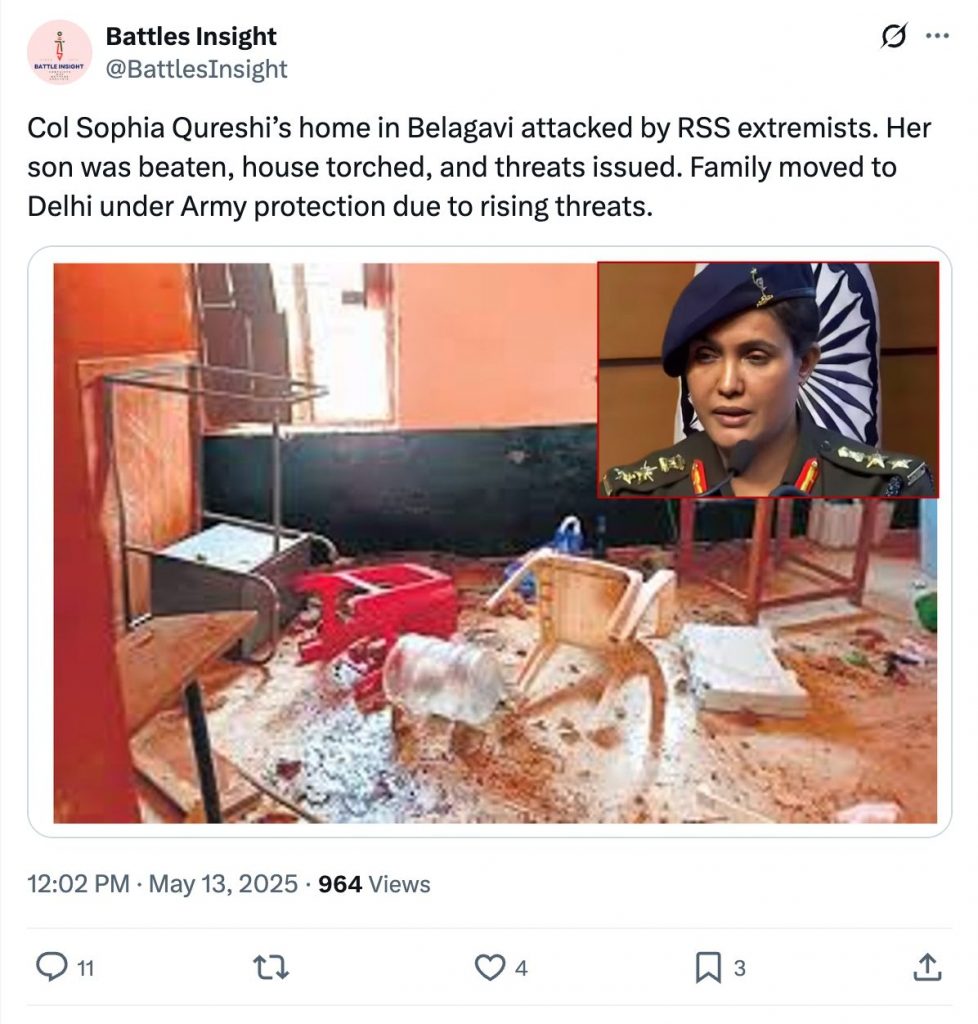This screenshot has width=978, height=1024.
Task: Click the tweet text about Belagavi
Action: click(x=478, y=166)
